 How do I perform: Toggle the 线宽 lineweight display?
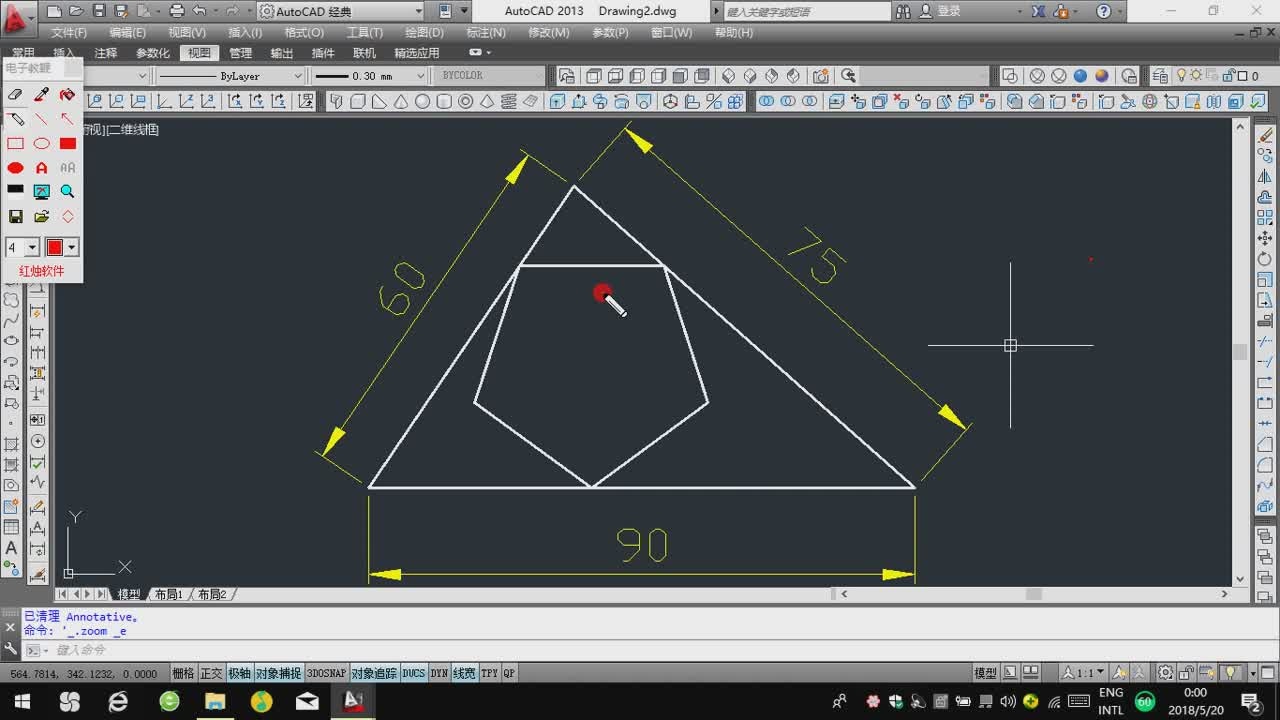pos(465,674)
